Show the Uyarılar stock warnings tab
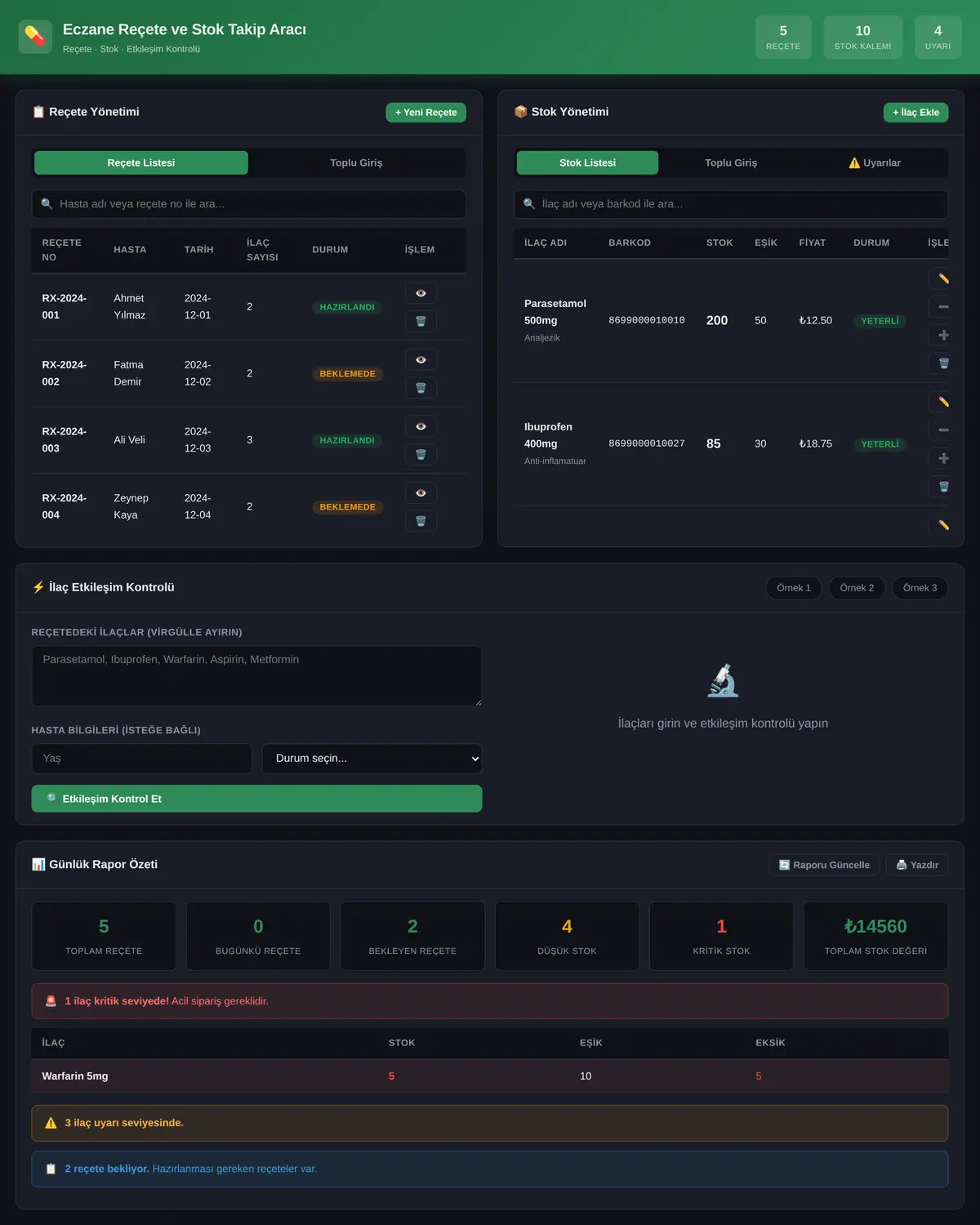The image size is (980, 1225). tap(875, 163)
